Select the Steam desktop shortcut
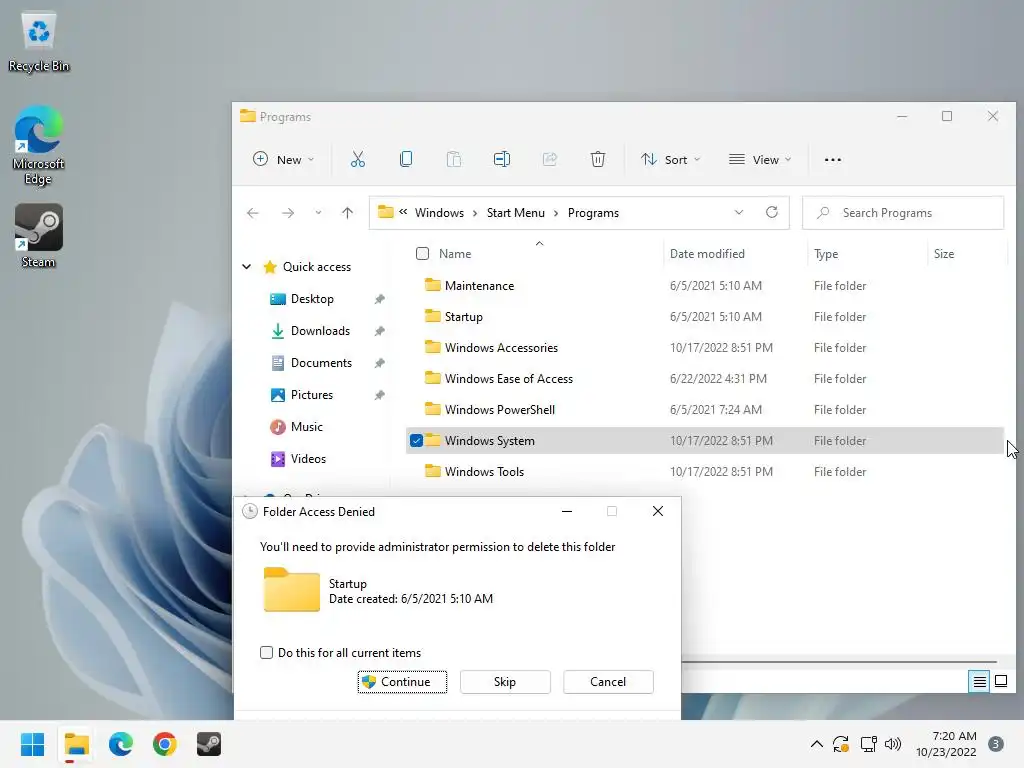 39,236
